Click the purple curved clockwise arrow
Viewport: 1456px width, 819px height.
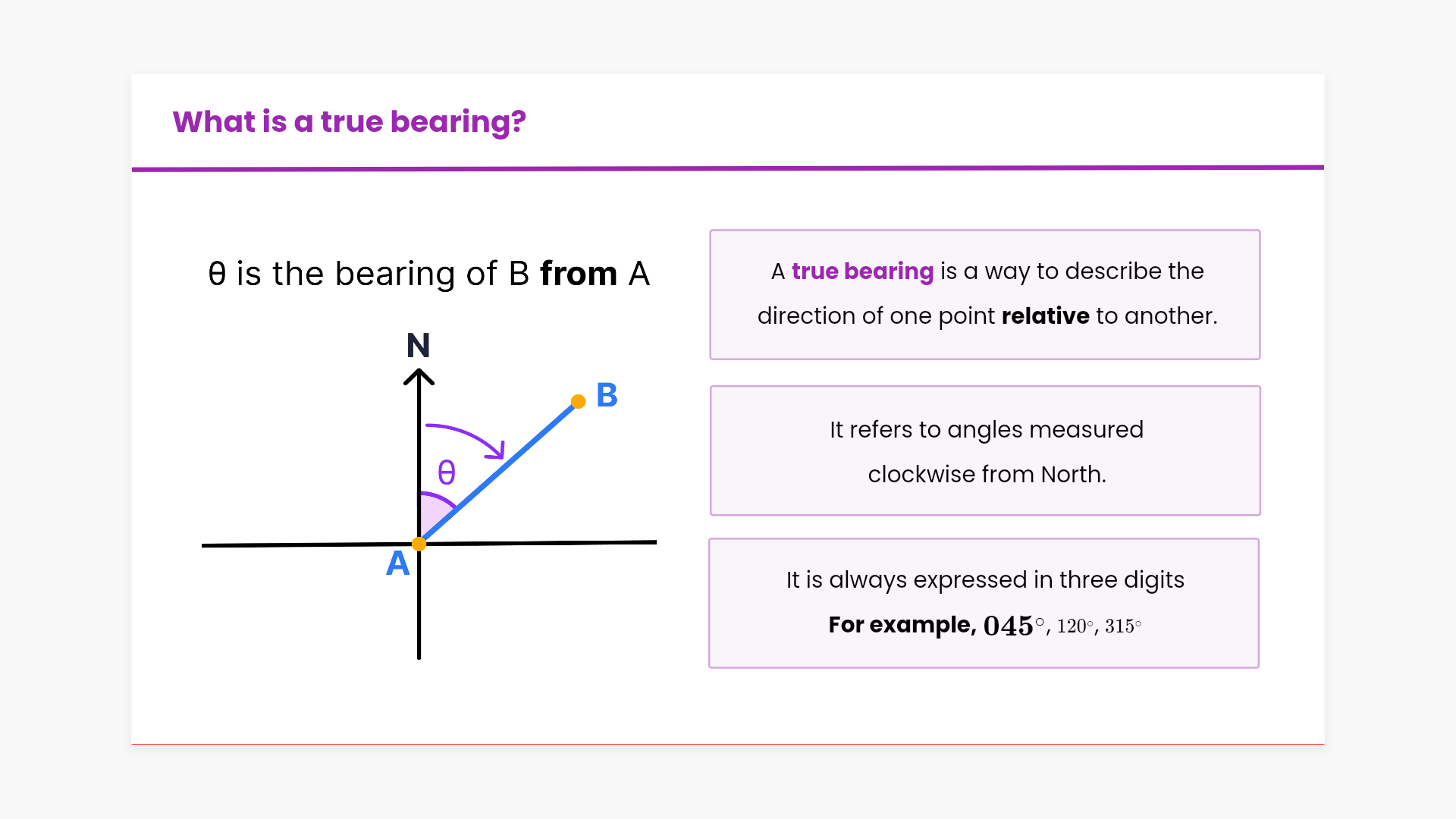pos(470,437)
